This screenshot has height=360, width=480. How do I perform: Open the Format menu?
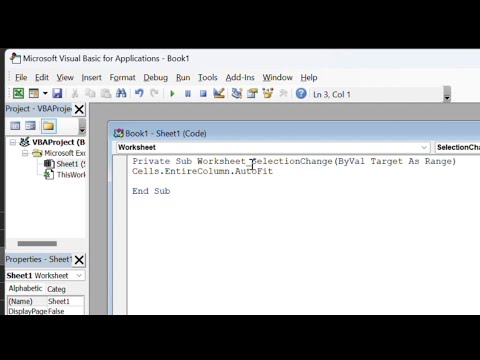123,77
